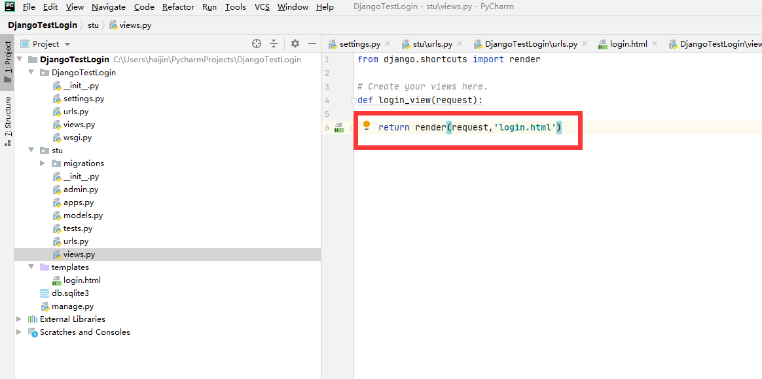Screen dimensions: 762x379
Task: Click the fold marker beside def login_view
Action: [x=354, y=101]
